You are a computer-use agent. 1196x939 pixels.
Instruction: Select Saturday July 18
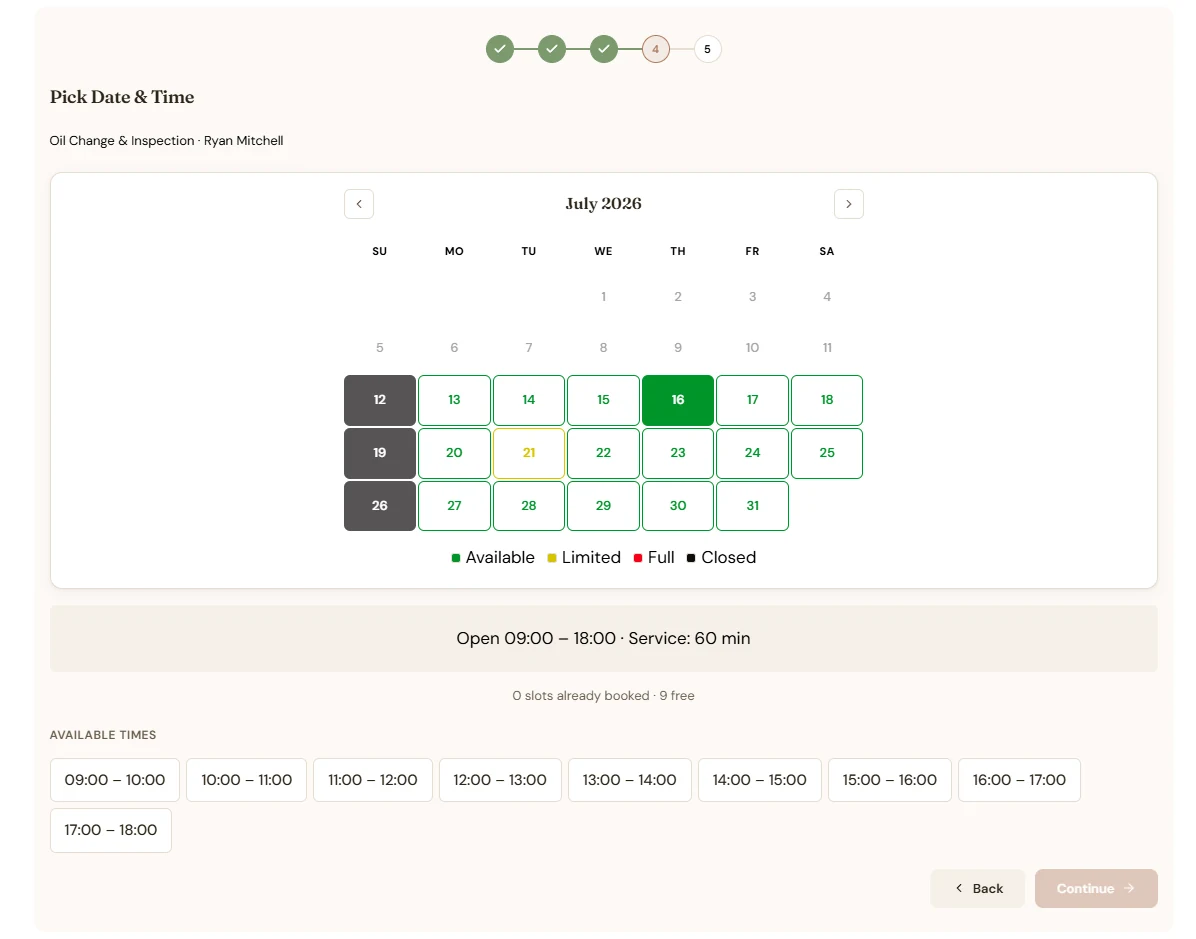pyautogui.click(x=827, y=400)
